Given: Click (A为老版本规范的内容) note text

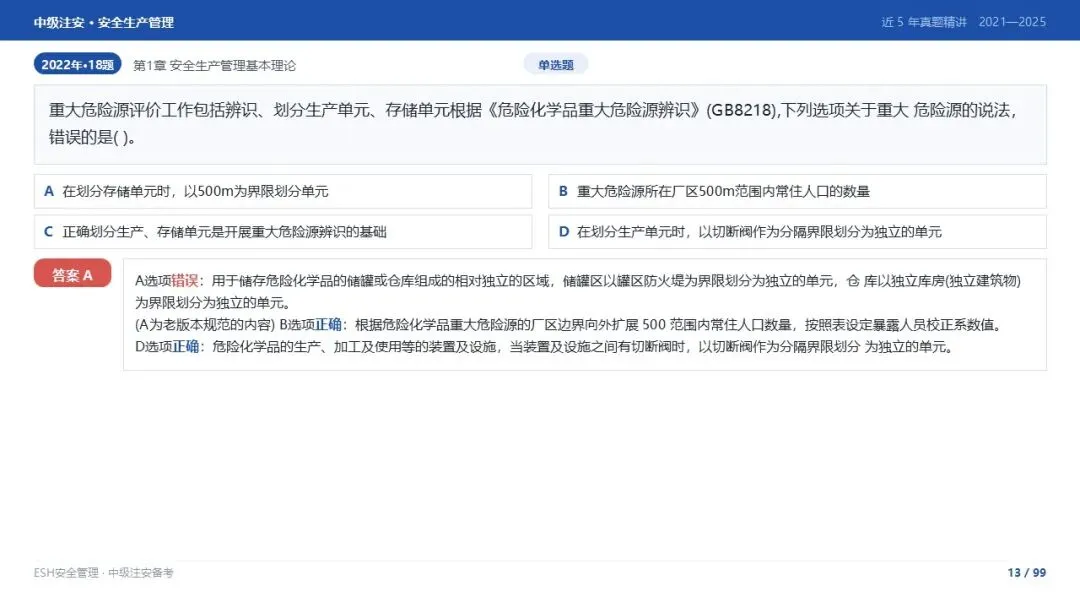Looking at the screenshot, I should (x=205, y=325).
